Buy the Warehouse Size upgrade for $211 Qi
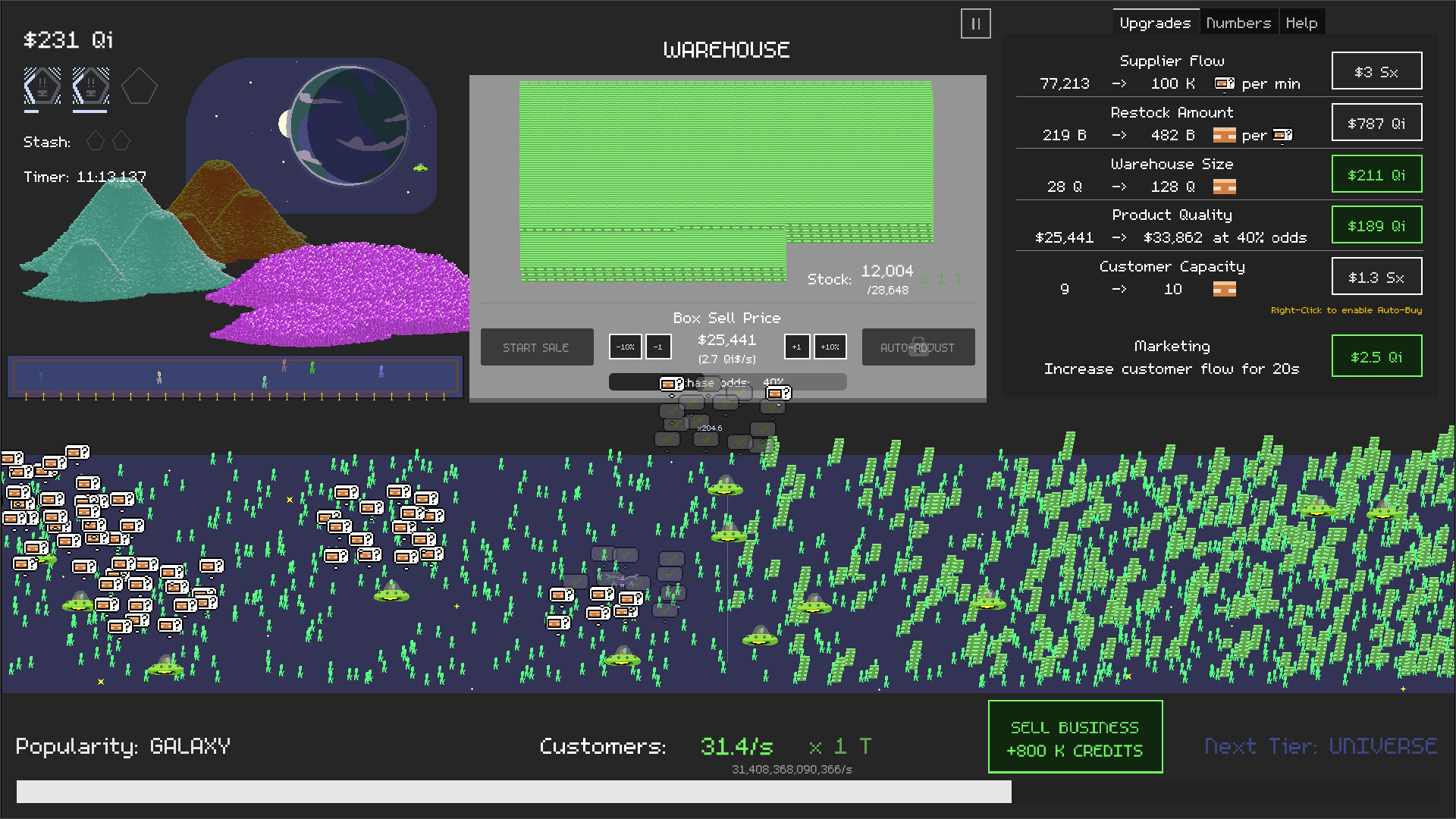 [x=1376, y=175]
